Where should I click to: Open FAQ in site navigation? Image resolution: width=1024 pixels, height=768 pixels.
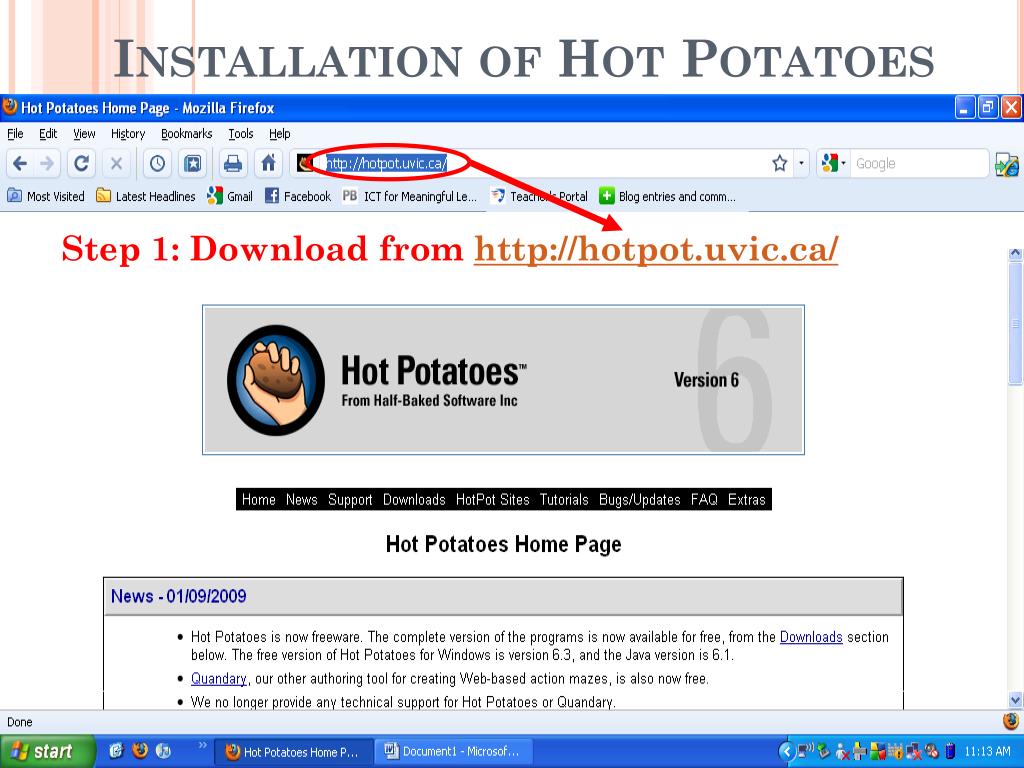(x=704, y=500)
